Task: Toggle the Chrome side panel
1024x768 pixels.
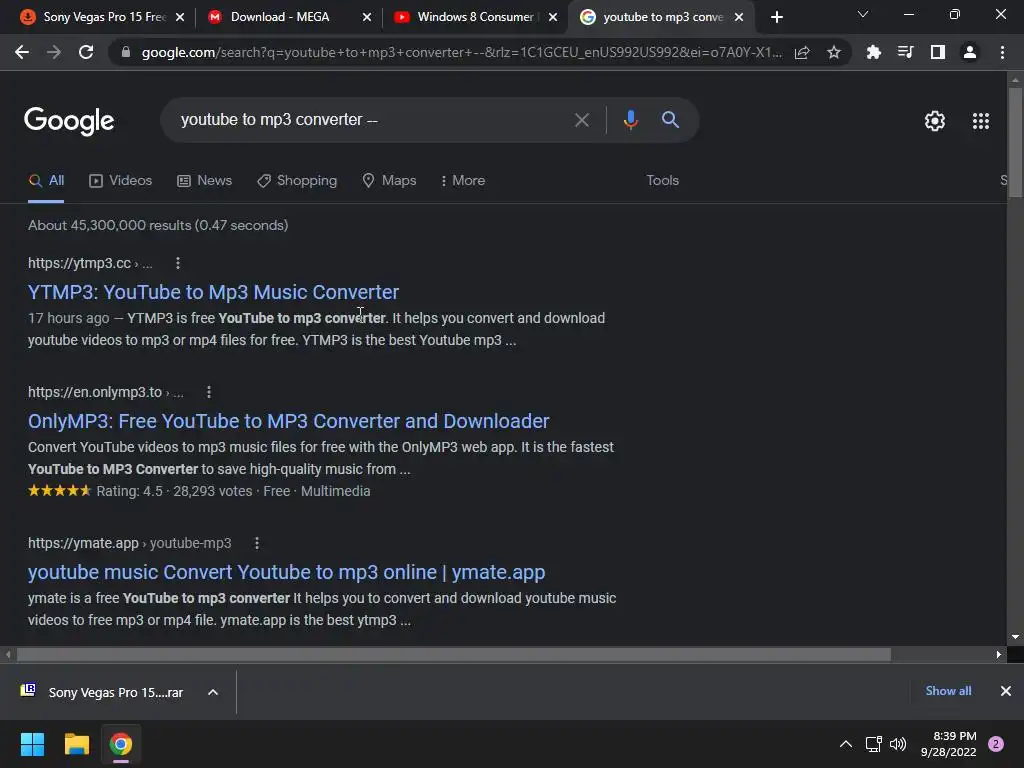Action: (938, 52)
